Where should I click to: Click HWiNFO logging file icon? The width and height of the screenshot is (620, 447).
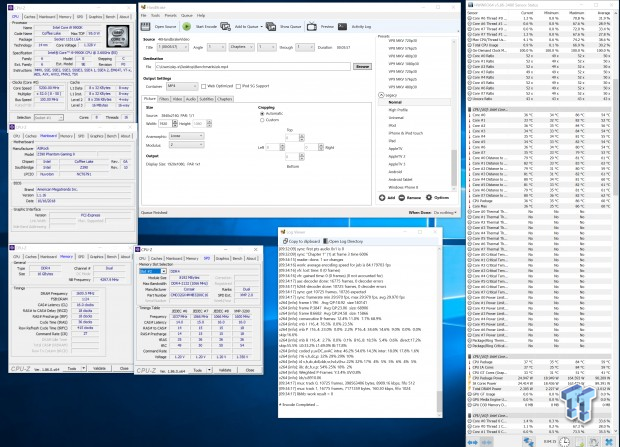point(580,442)
